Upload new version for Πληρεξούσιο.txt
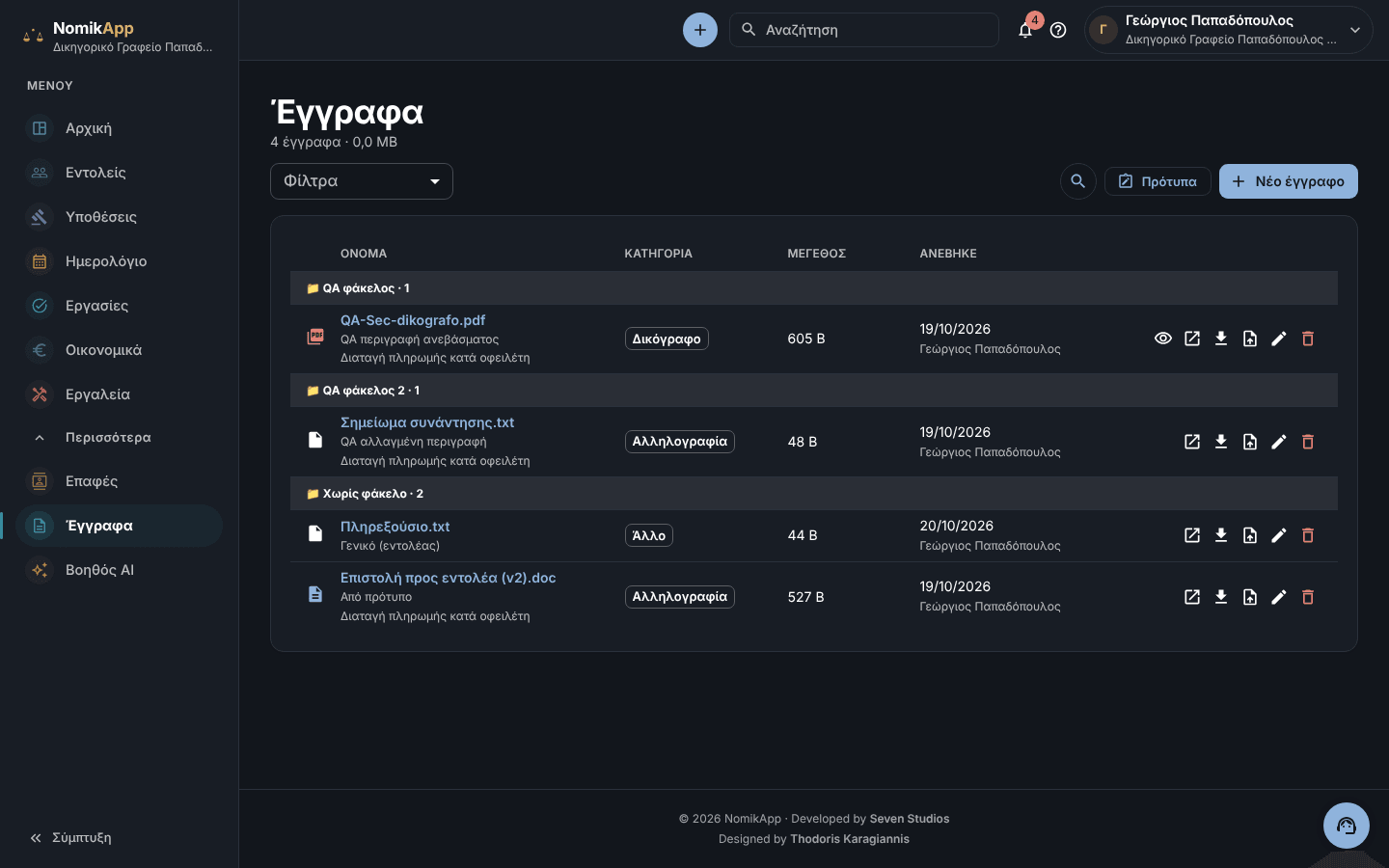The width and height of the screenshot is (1389, 868). pyautogui.click(x=1250, y=535)
